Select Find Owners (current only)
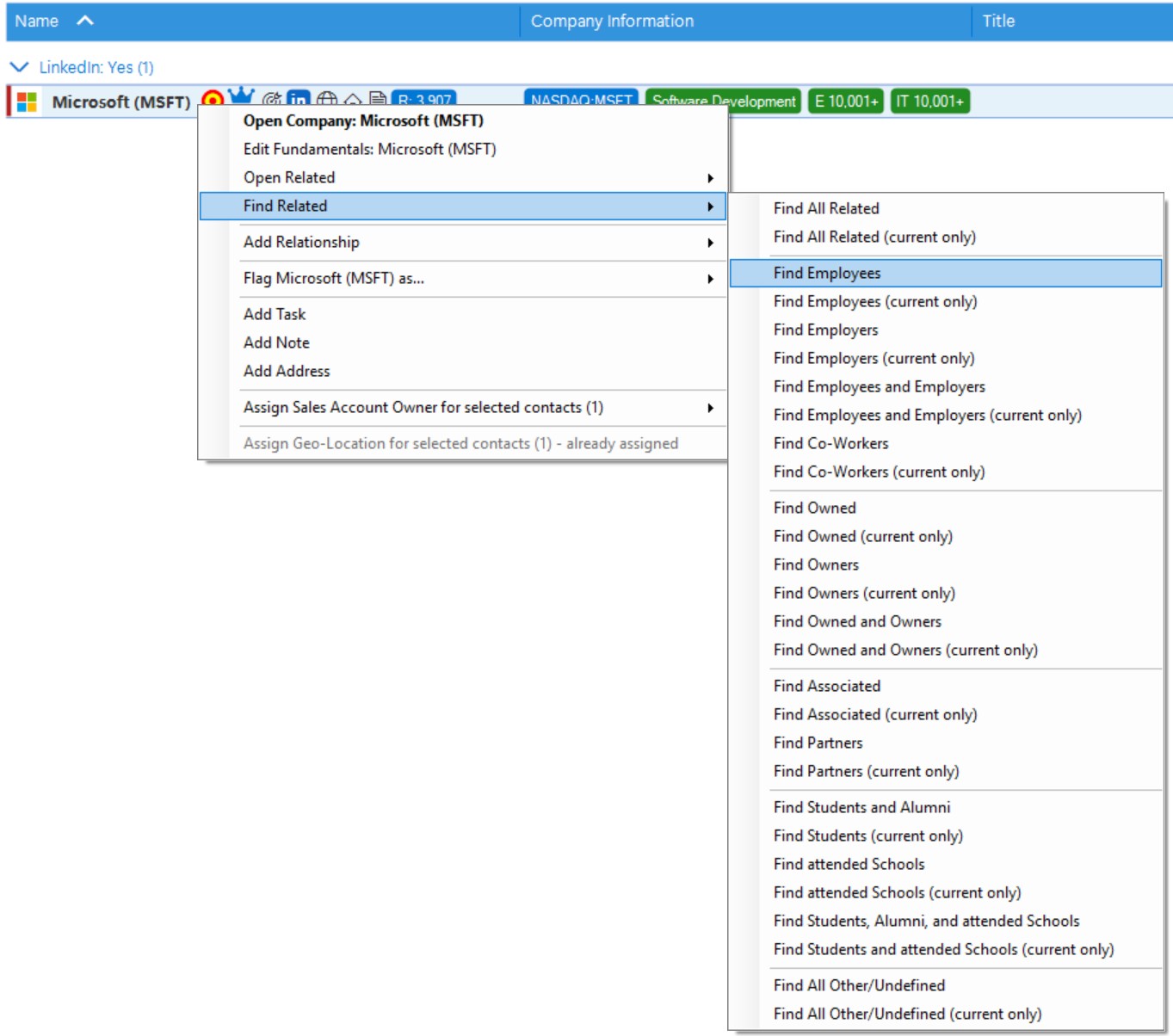 click(x=946, y=593)
